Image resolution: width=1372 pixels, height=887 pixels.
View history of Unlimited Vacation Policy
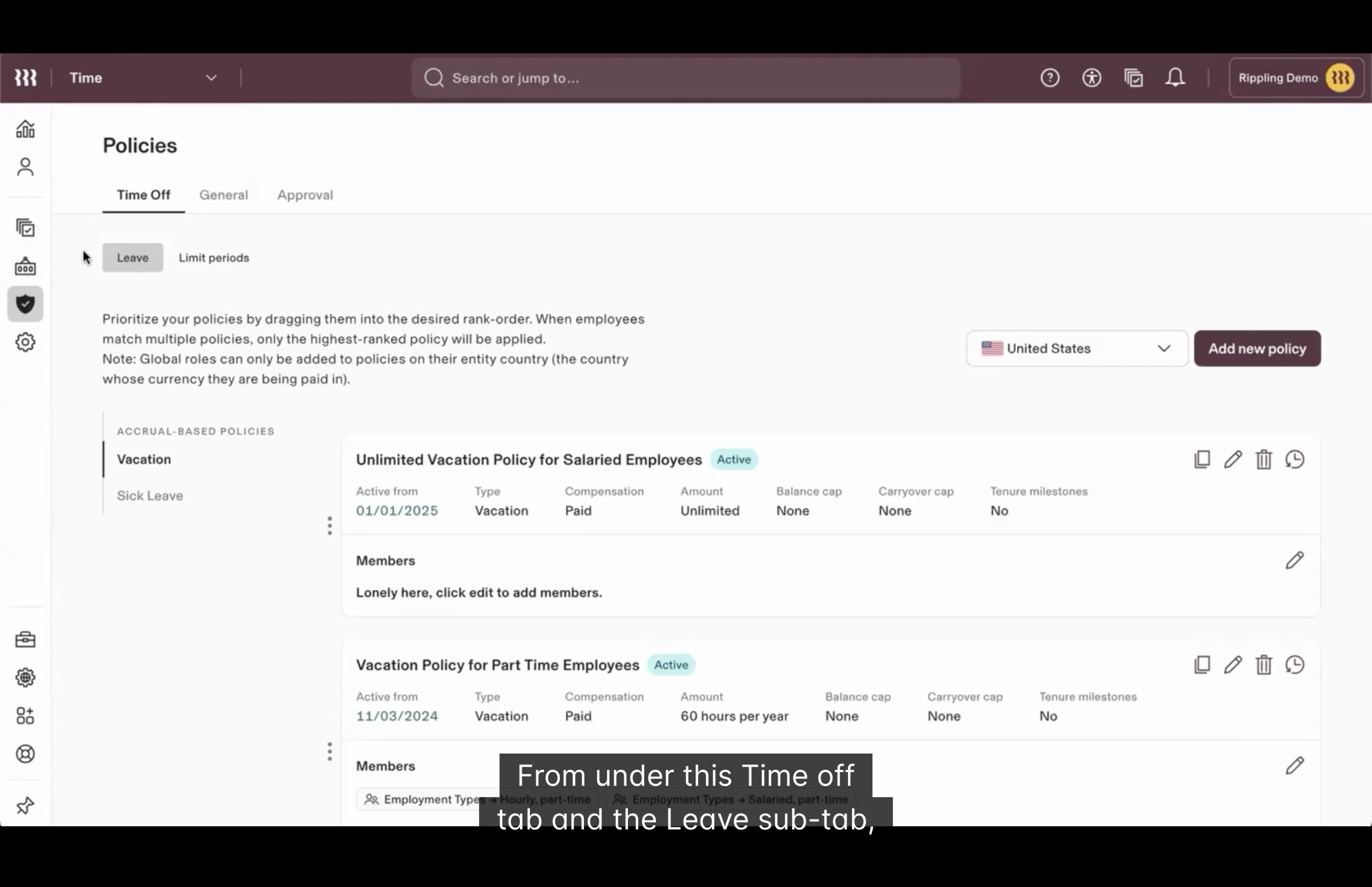(x=1295, y=460)
